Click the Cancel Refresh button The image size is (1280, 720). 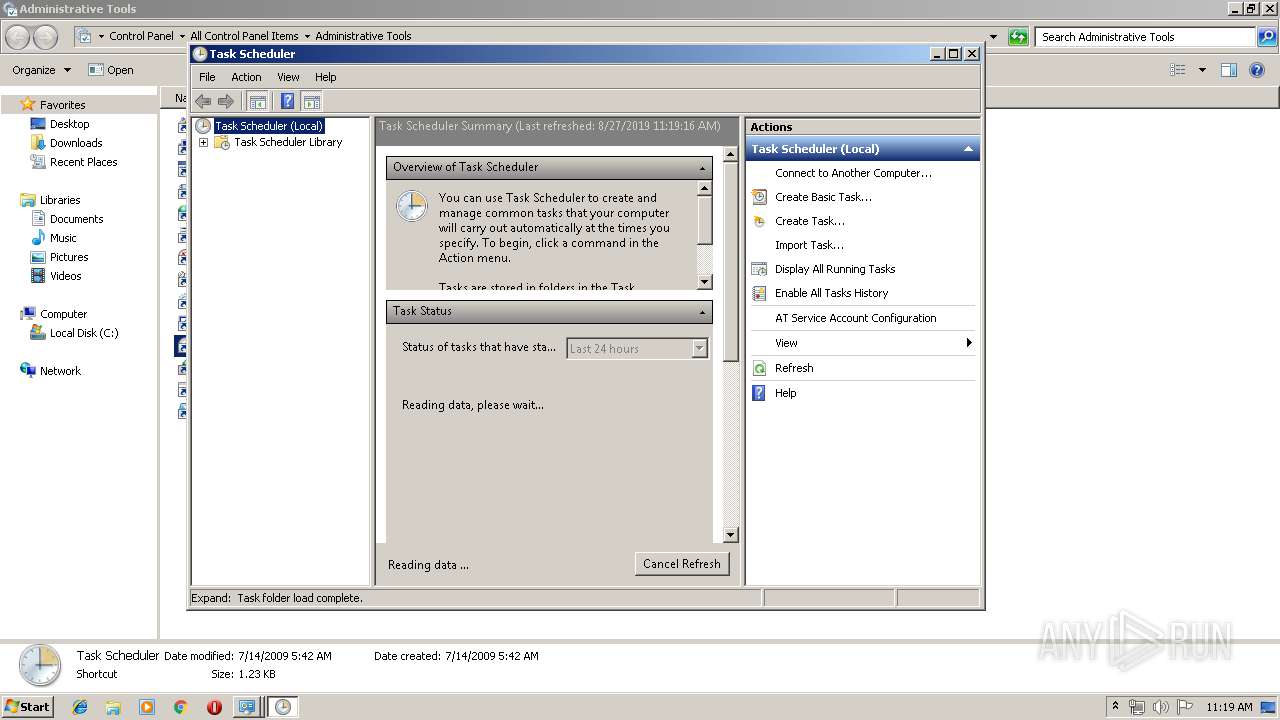682,564
